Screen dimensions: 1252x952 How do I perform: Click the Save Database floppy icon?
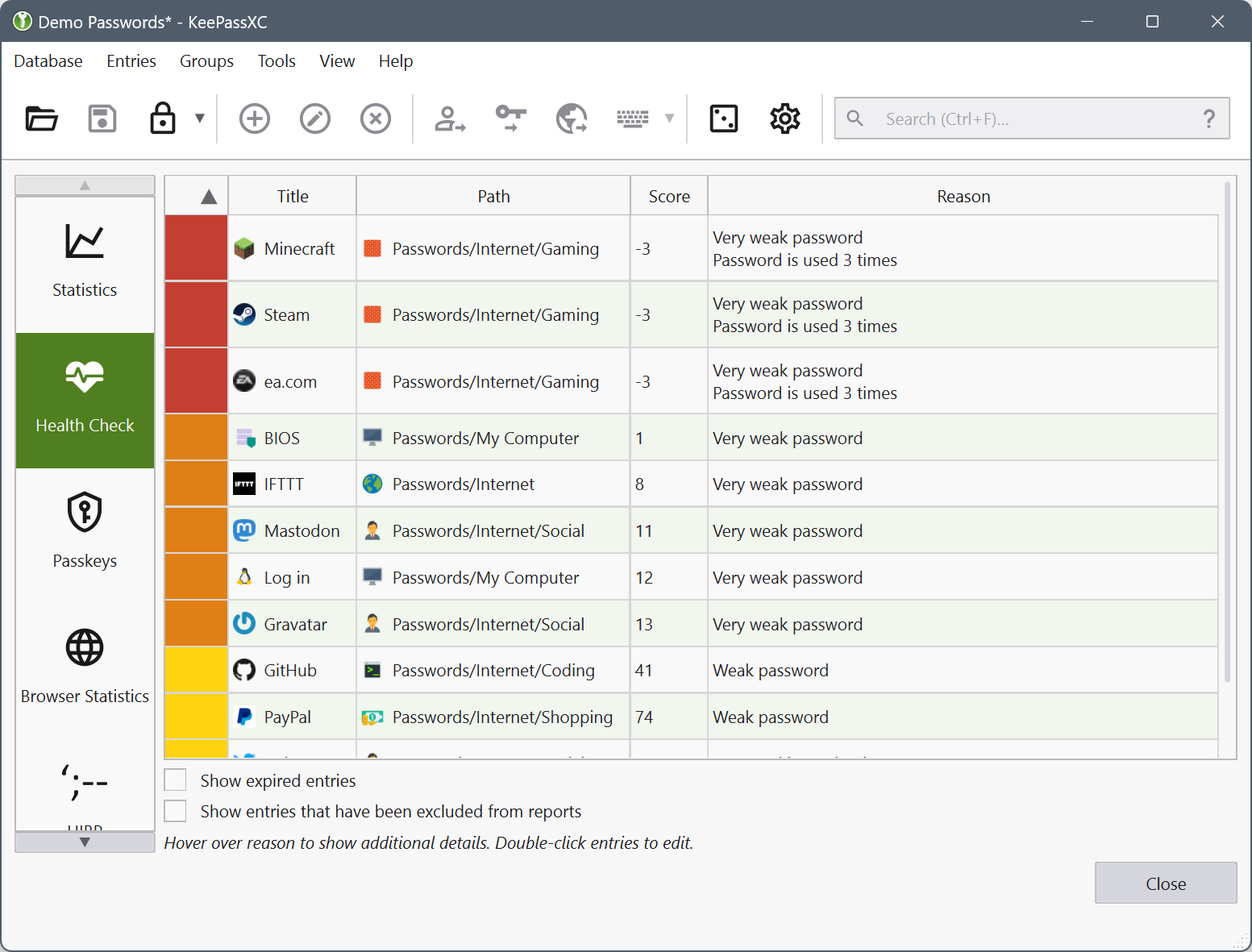click(102, 118)
